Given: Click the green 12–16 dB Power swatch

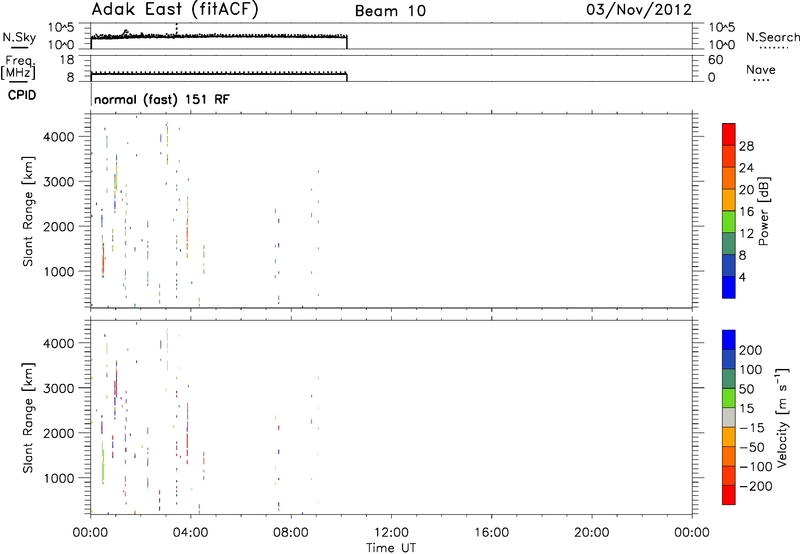Looking at the screenshot, I should tap(729, 222).
